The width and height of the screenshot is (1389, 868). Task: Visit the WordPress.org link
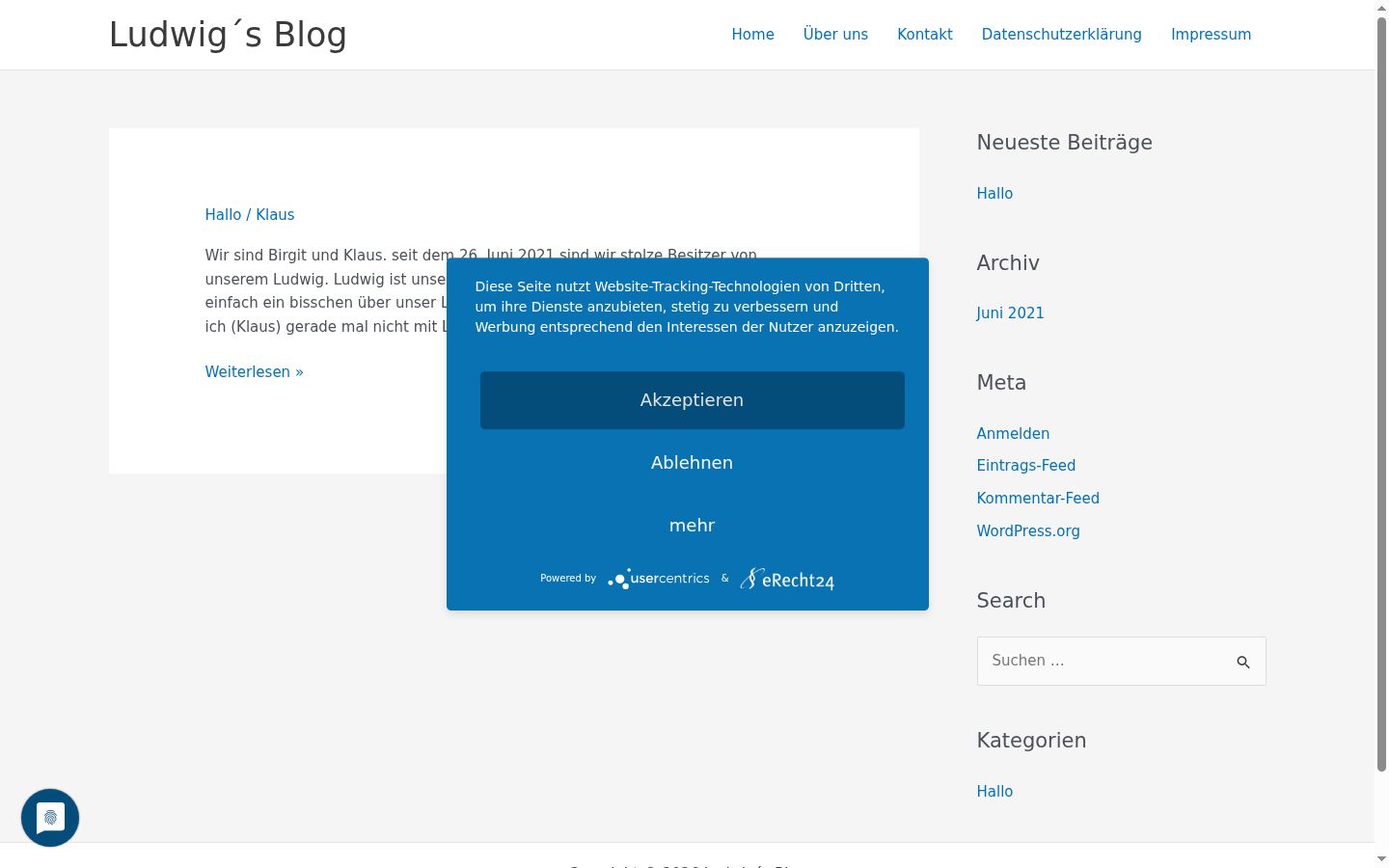1028,531
